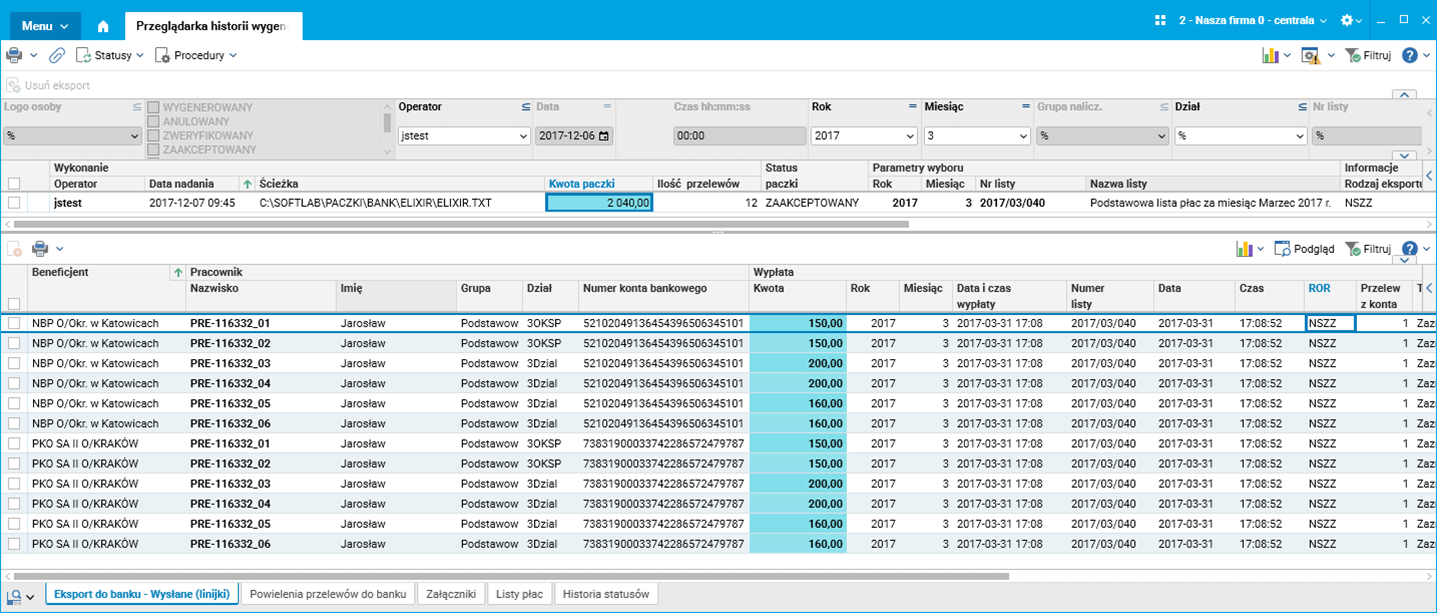Click Podgląd button in lower panel

tap(1305, 248)
